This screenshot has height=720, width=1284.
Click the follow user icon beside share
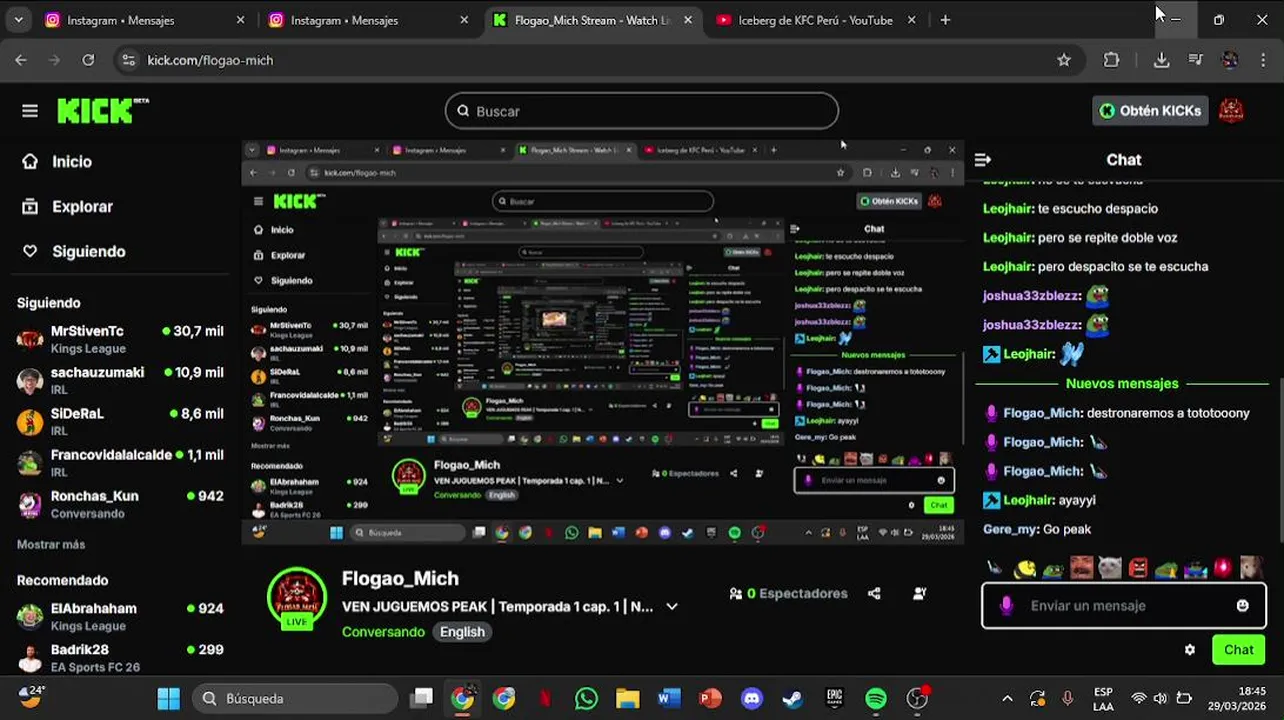pyautogui.click(x=920, y=593)
